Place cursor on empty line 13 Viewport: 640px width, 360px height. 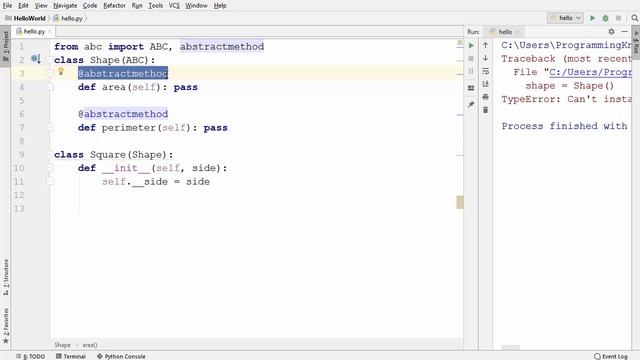tap(257, 209)
